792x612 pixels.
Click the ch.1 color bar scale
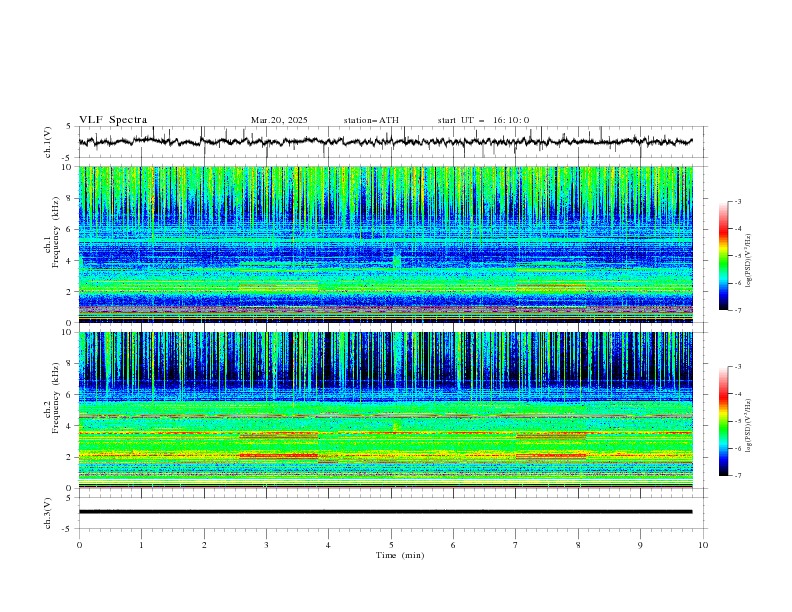723,256
